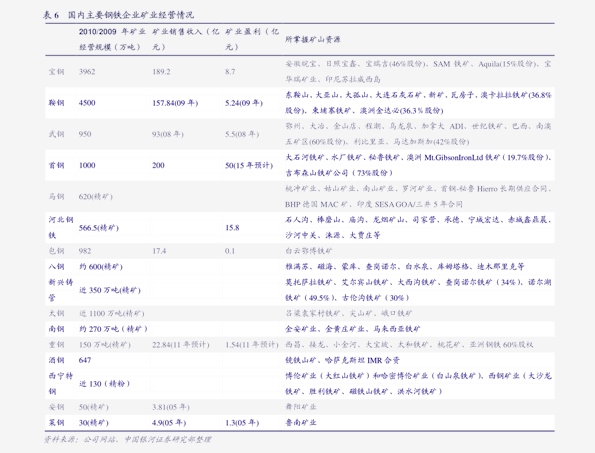The width and height of the screenshot is (595, 453).
Task: Click the cell '200' in 首钢 row
Action: pos(158,165)
